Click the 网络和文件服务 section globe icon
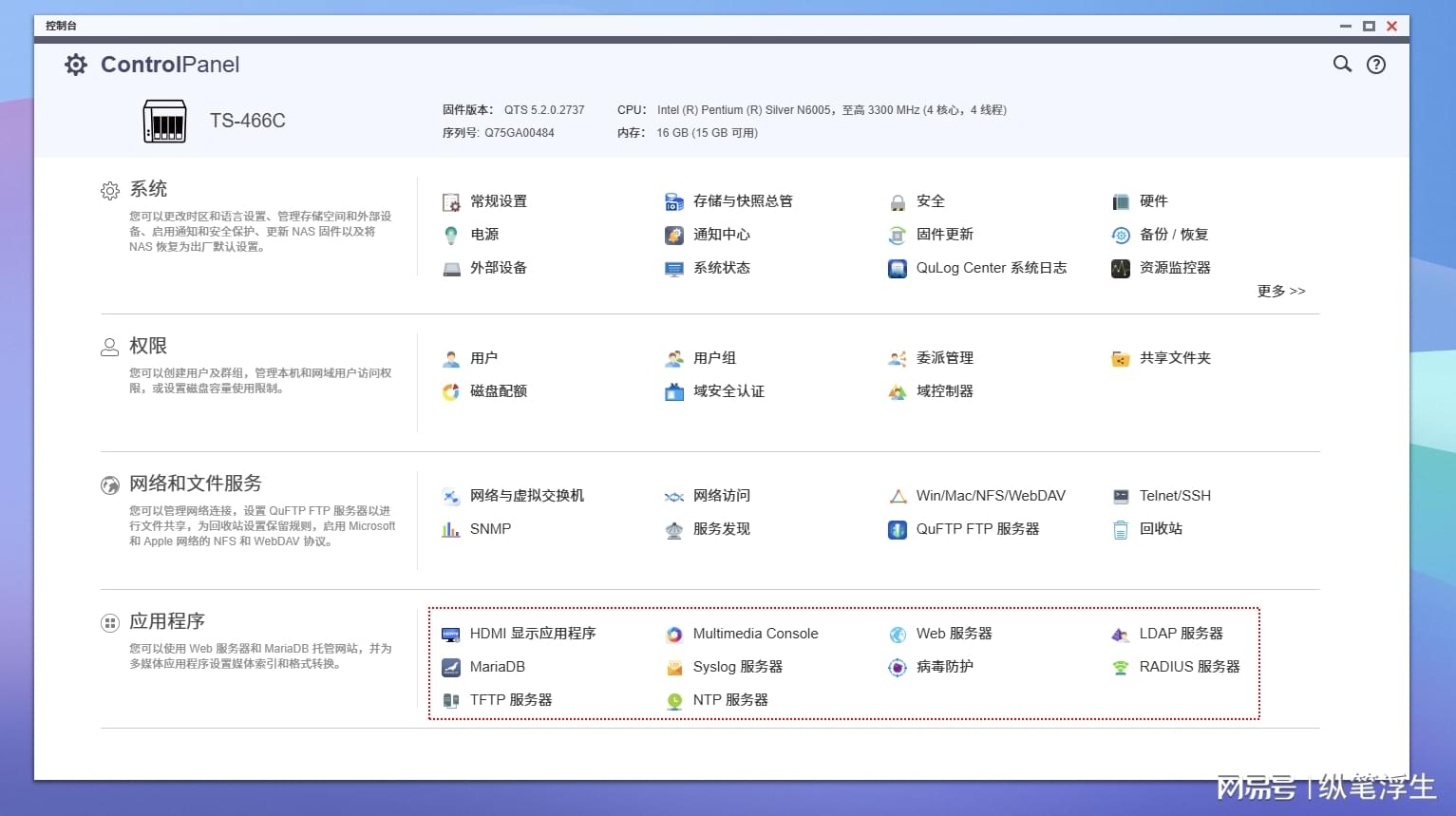1456x816 pixels. (x=110, y=485)
